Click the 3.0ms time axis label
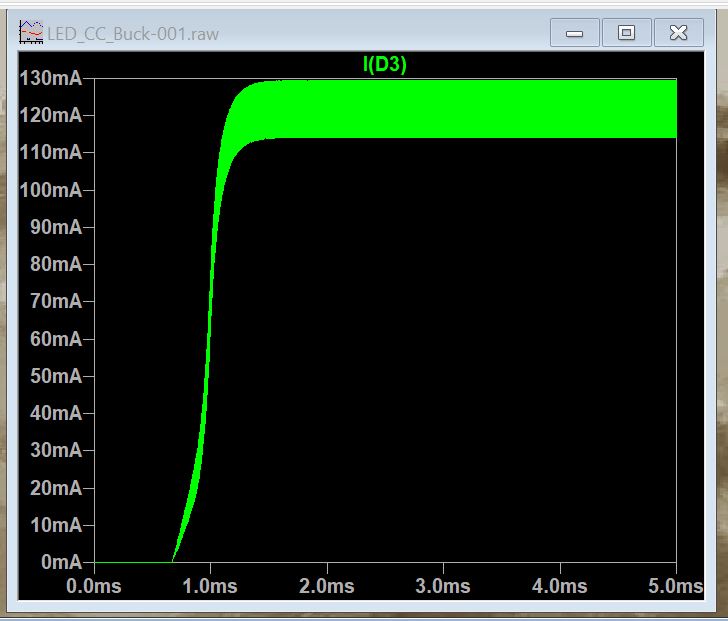728x621 pixels. coord(443,586)
